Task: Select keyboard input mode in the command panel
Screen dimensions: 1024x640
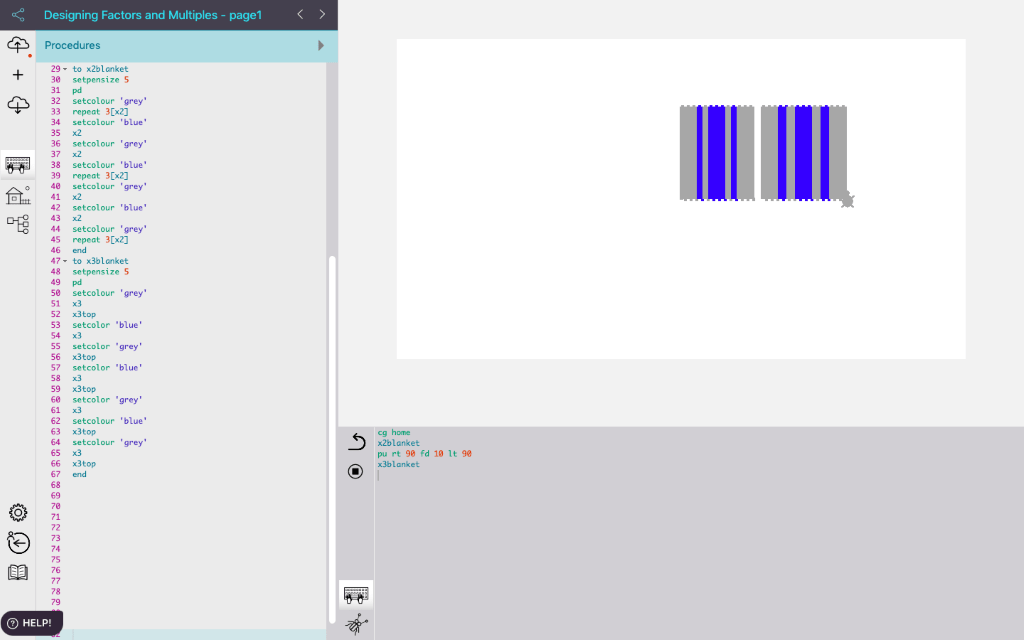Action: (356, 594)
